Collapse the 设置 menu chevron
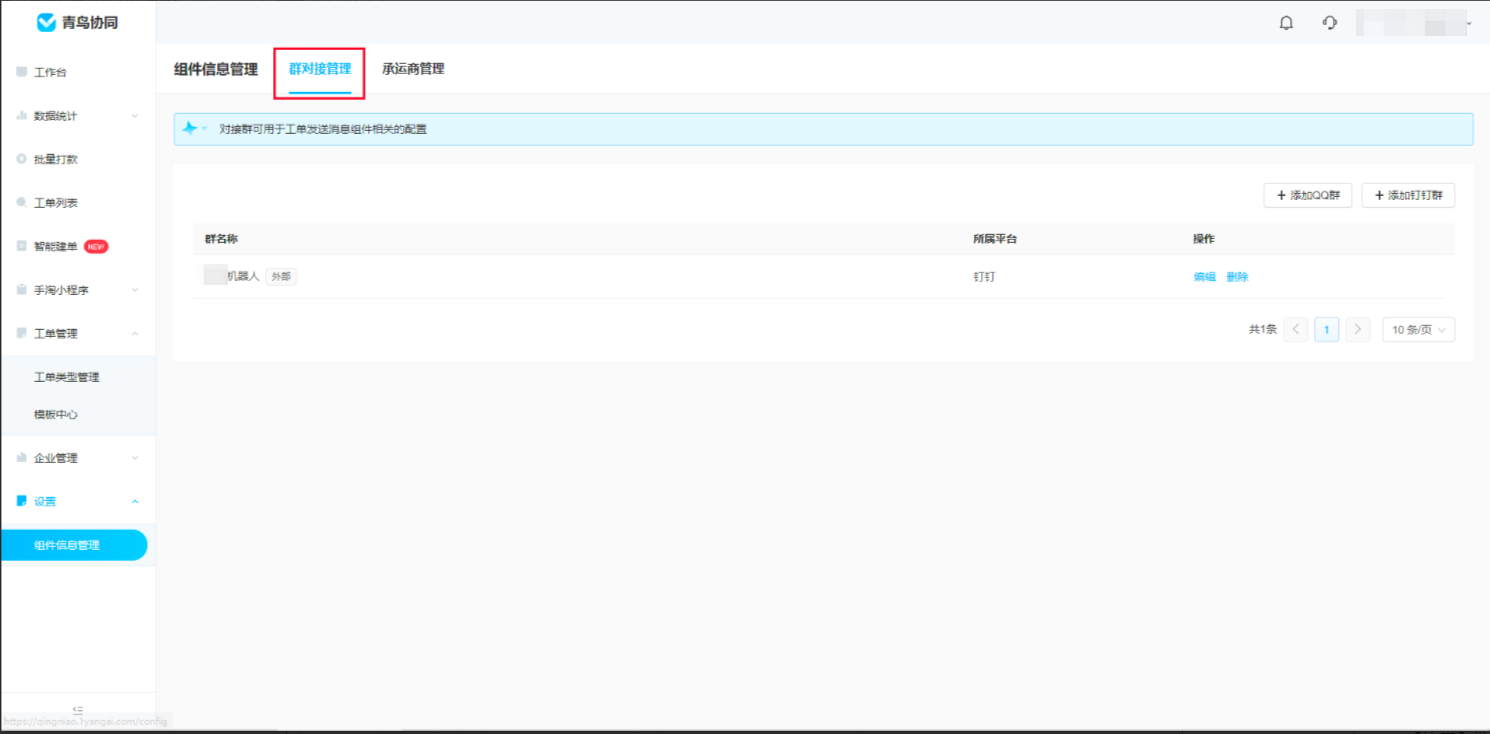Image resolution: width=1490 pixels, height=734 pixels. point(135,501)
